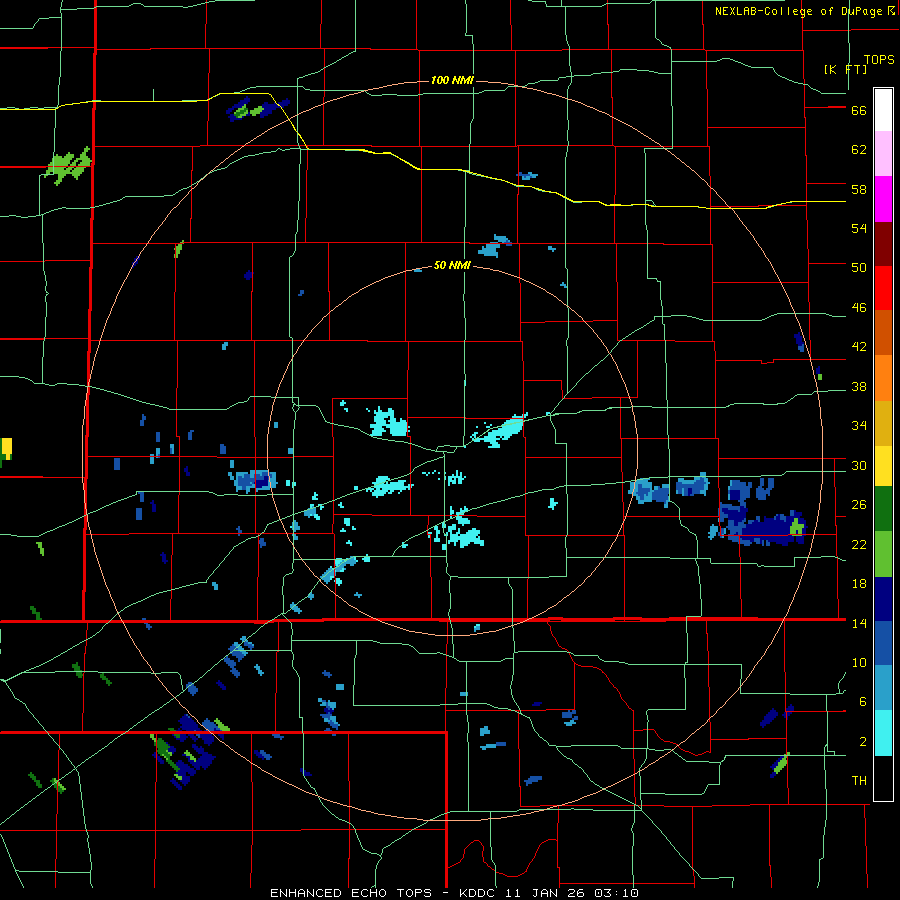The height and width of the screenshot is (900, 900).
Task: Click the "18" legend value
Action: (859, 584)
